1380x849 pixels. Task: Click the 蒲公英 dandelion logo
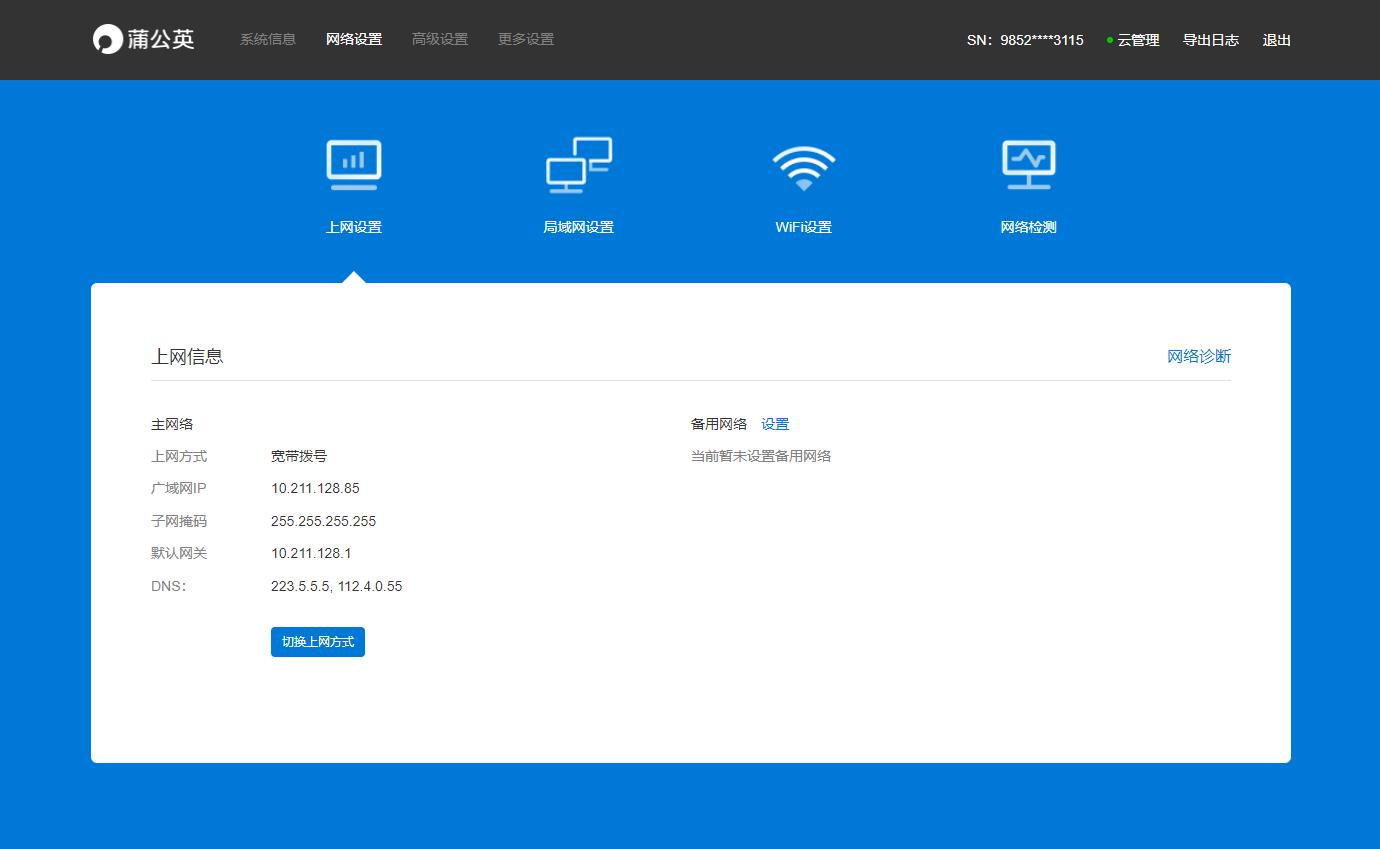(x=143, y=38)
